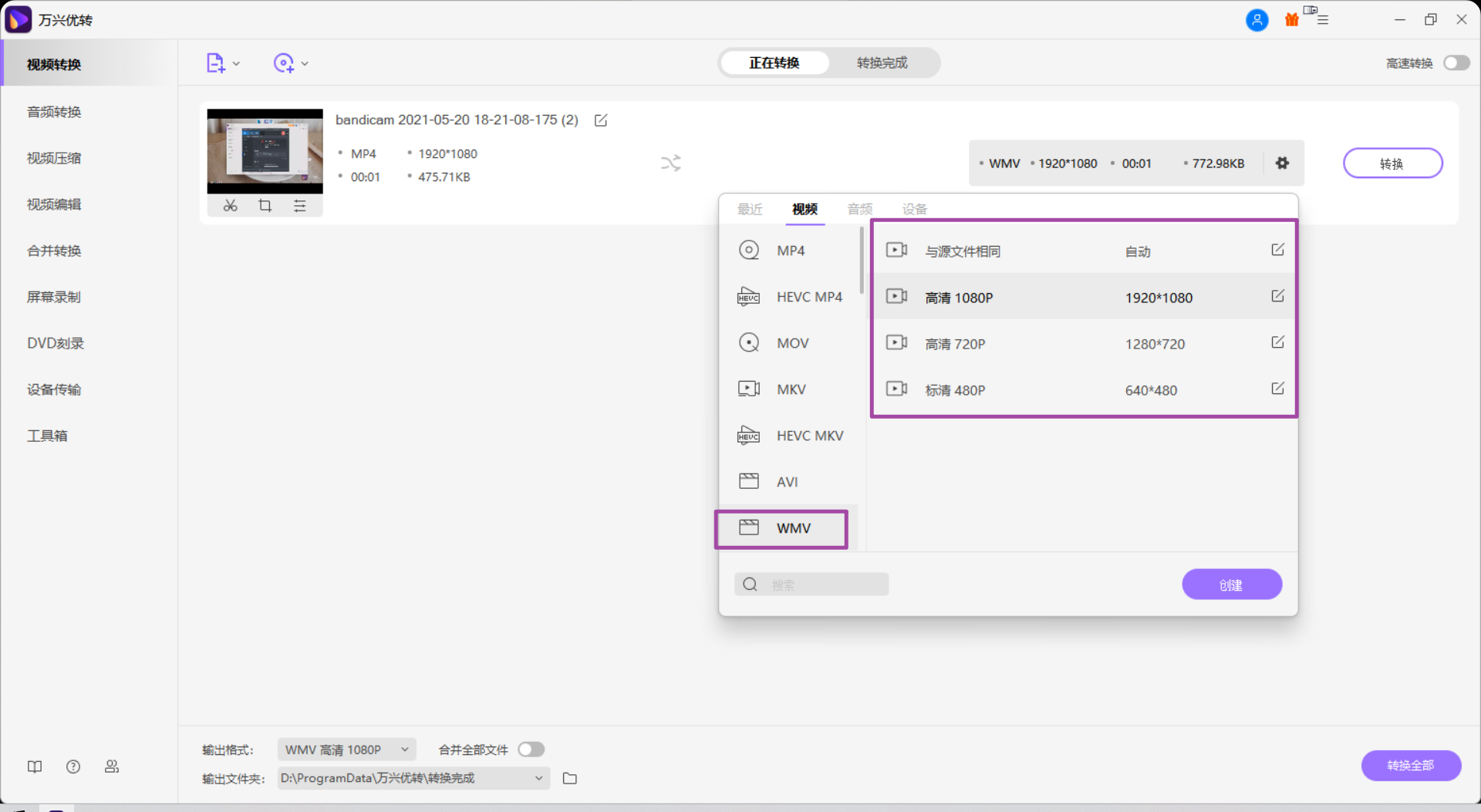Expand the output folder path dropdown
This screenshot has height=812, width=1481.
click(538, 778)
